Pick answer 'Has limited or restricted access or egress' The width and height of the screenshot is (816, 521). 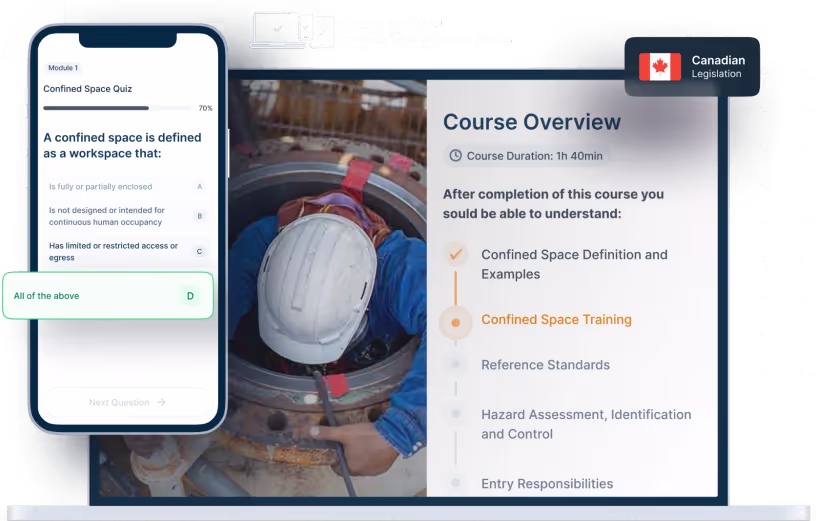pyautogui.click(x=127, y=251)
